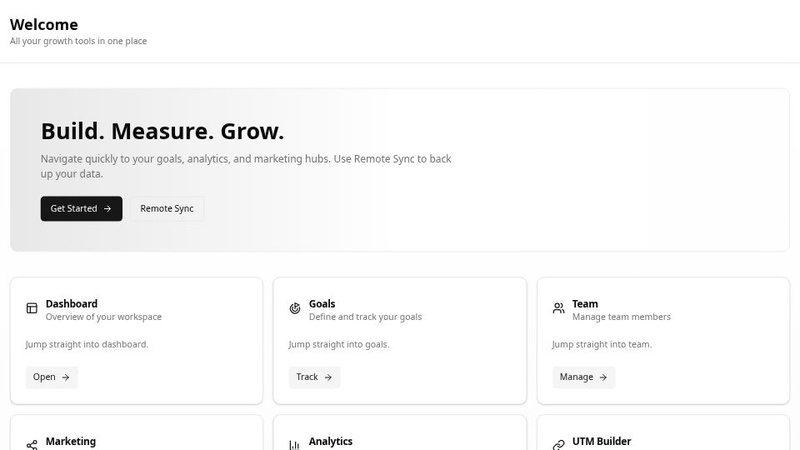The width and height of the screenshot is (800, 450).
Task: Click the arrow icon beside Manage
Action: pos(603,377)
